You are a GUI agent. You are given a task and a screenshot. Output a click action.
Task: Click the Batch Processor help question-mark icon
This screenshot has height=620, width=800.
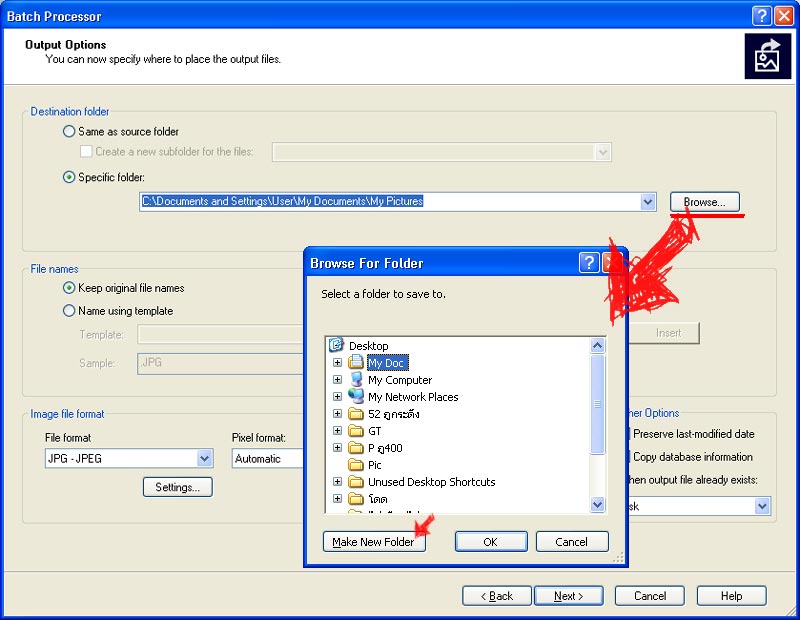pyautogui.click(x=761, y=16)
